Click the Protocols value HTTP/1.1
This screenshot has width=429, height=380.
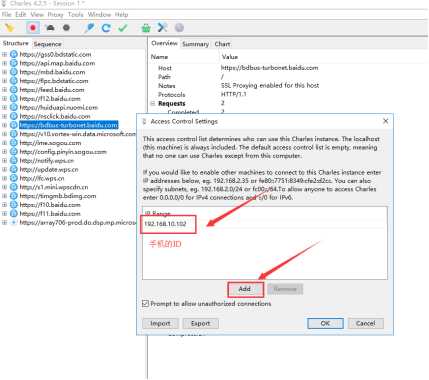click(234, 94)
